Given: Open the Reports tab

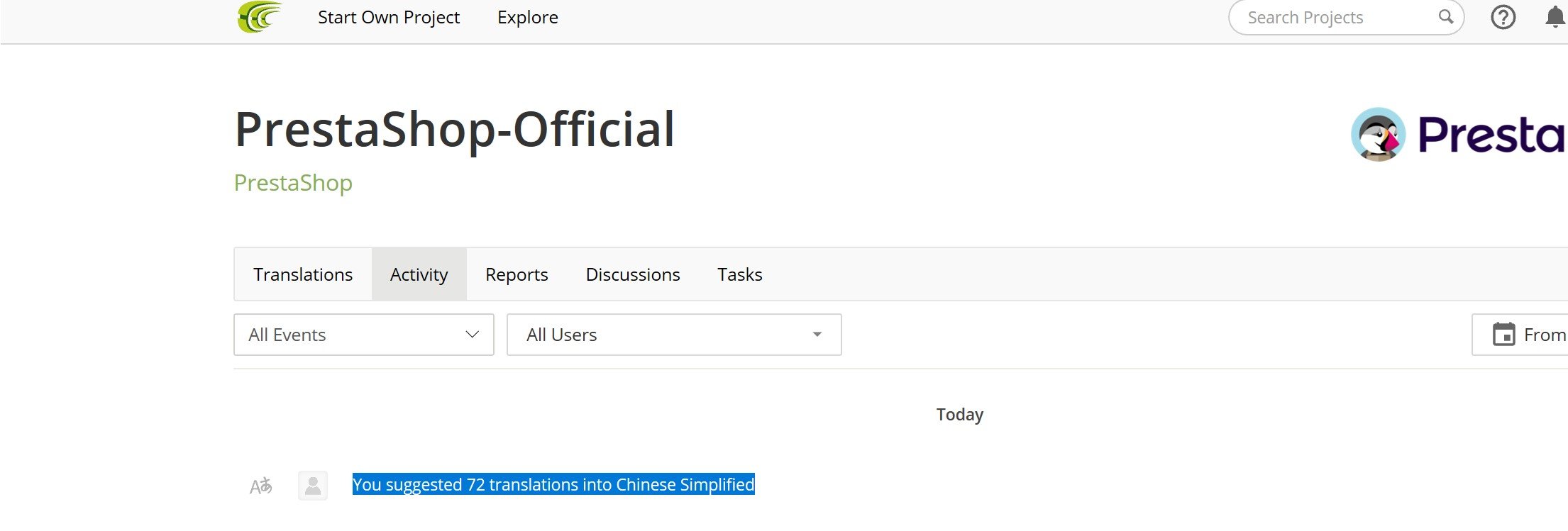Looking at the screenshot, I should pos(517,274).
